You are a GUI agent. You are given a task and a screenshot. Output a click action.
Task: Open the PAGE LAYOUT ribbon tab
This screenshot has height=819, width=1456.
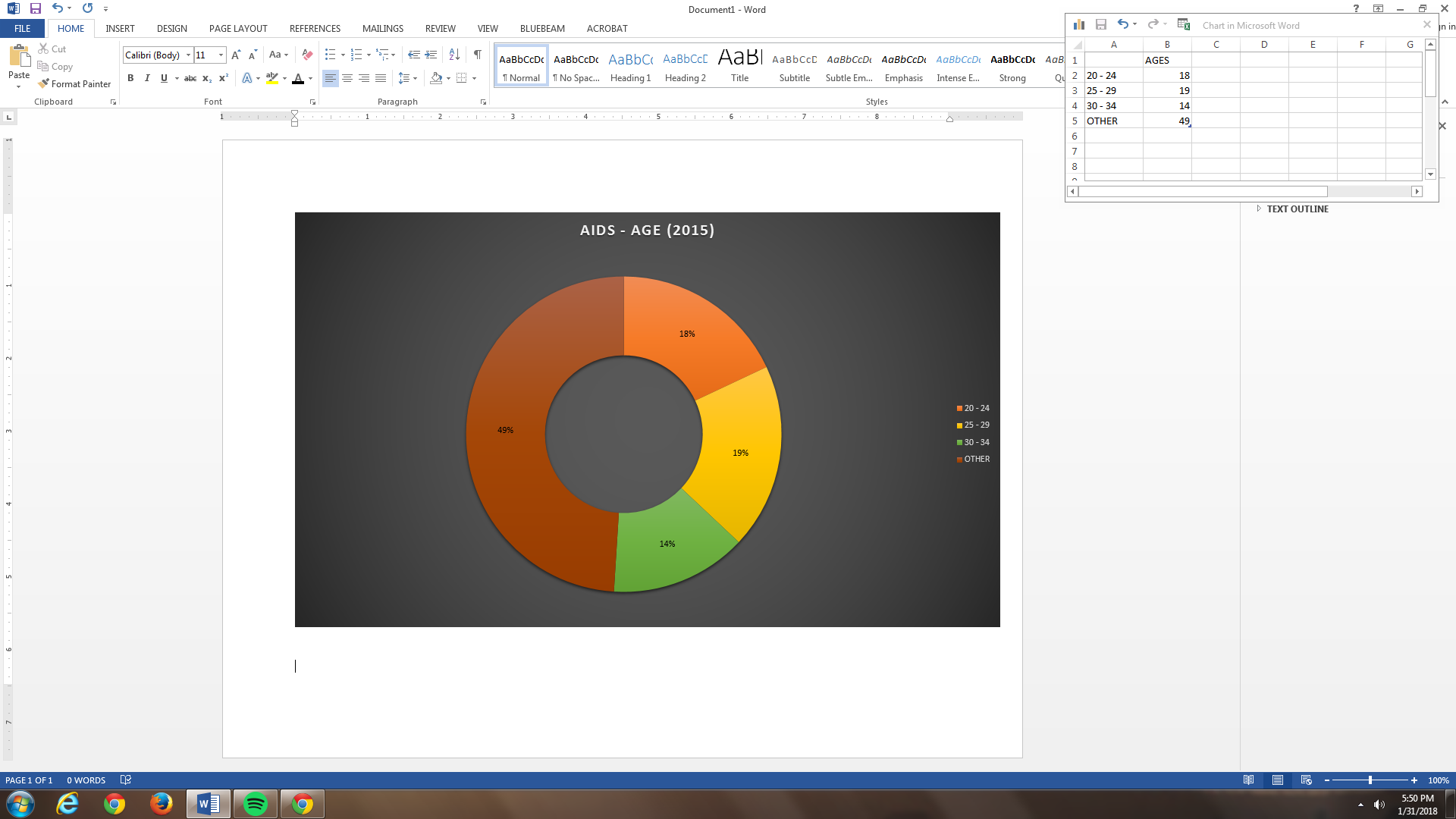(x=238, y=29)
